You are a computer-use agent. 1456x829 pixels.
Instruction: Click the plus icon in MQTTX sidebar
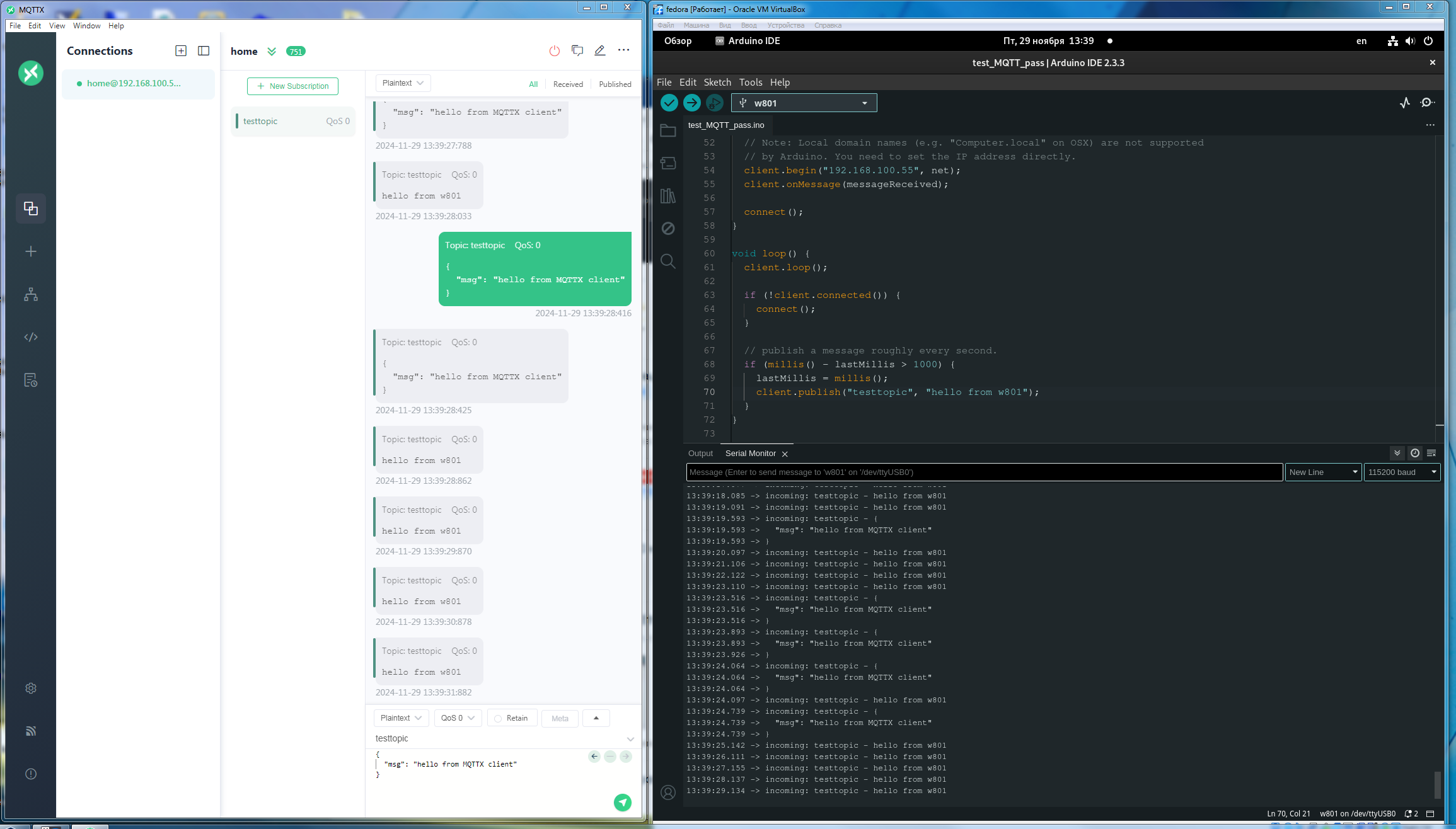[31, 251]
